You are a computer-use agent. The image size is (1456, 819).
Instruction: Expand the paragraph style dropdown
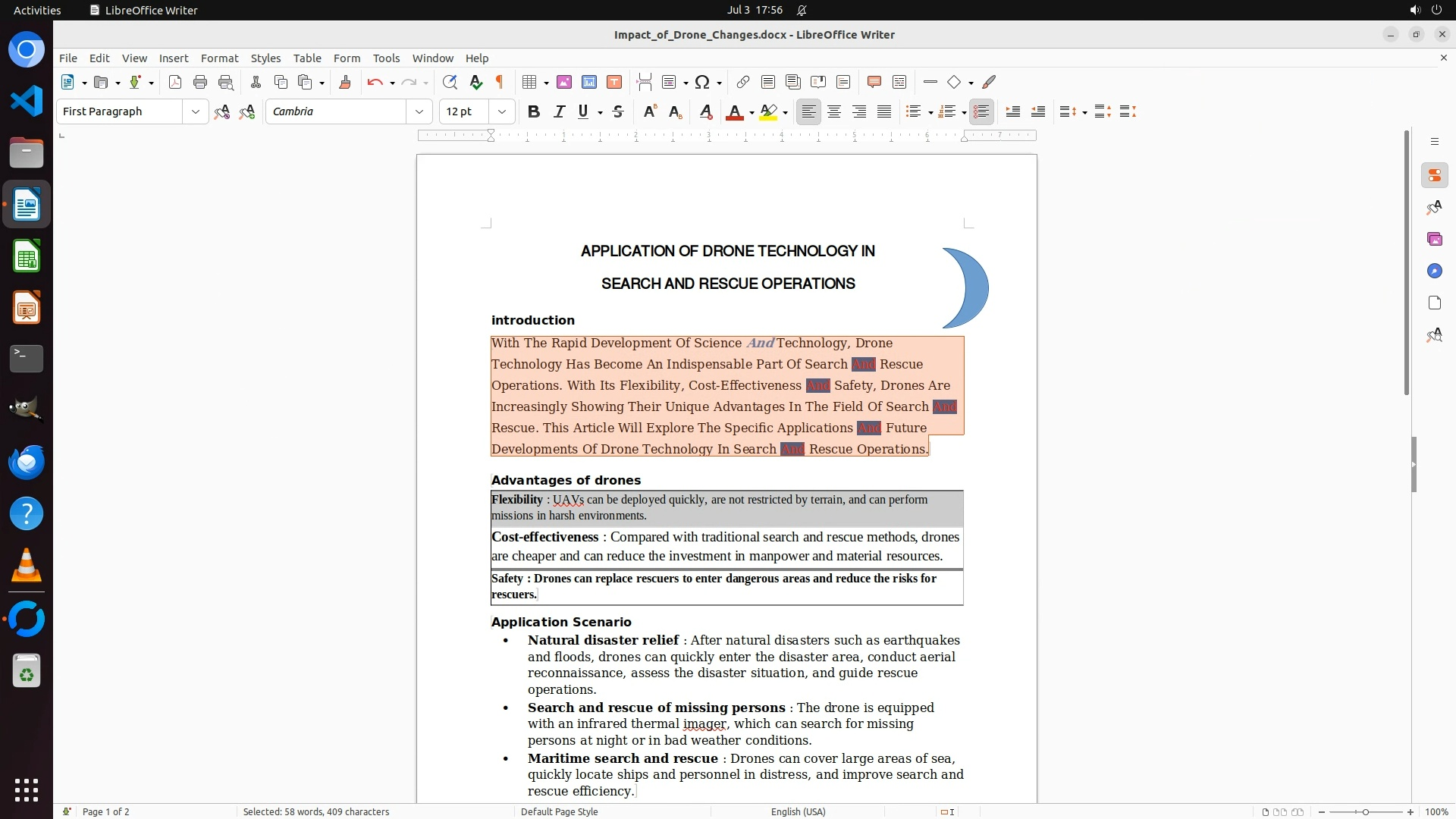pos(196,111)
